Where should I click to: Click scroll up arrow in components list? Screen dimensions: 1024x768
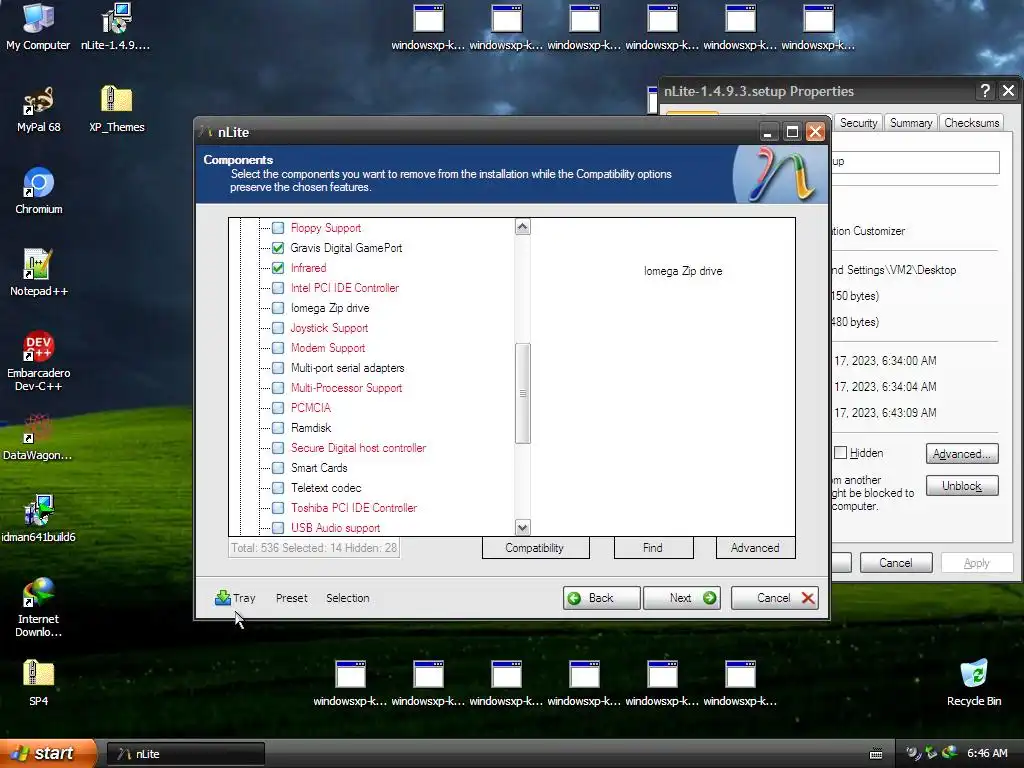522,227
